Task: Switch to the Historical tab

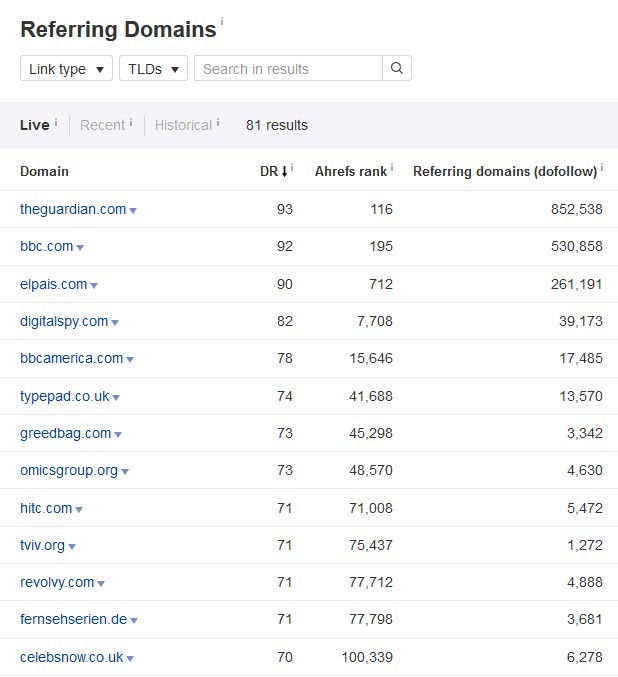Action: coord(183,125)
